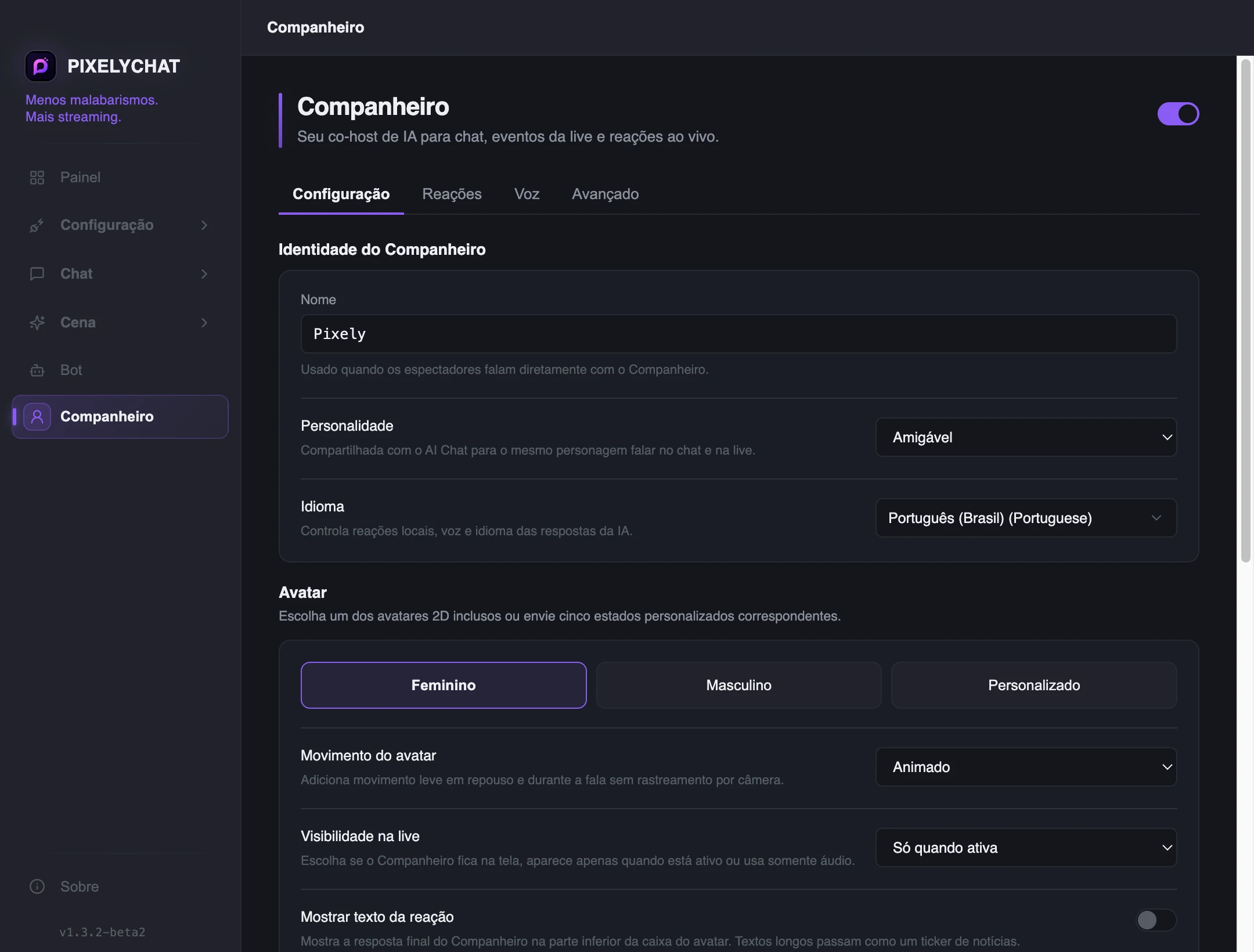Click the large Companheiro page heading
Screen dimensions: 1254x952
[373, 107]
